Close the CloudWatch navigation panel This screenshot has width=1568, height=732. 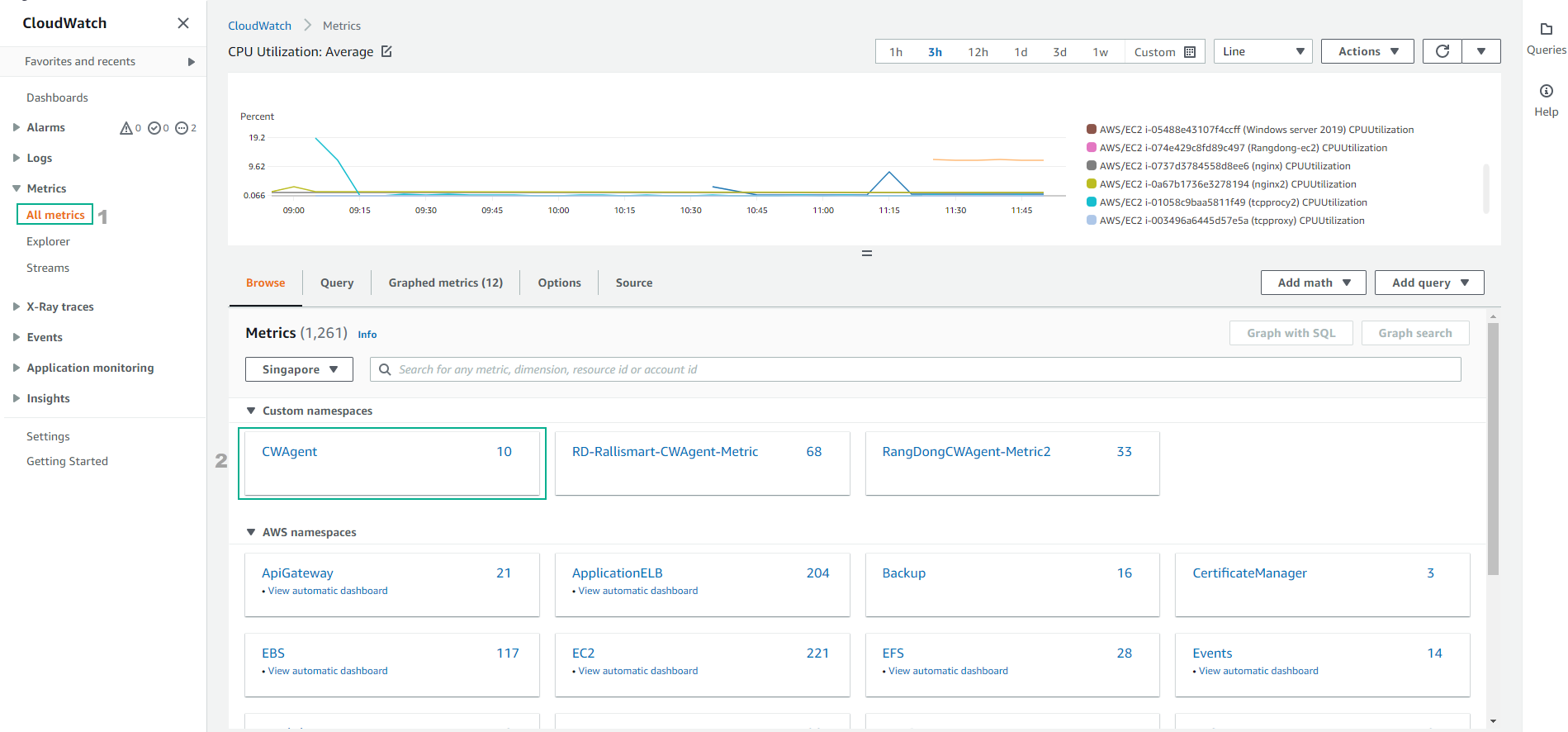183,23
